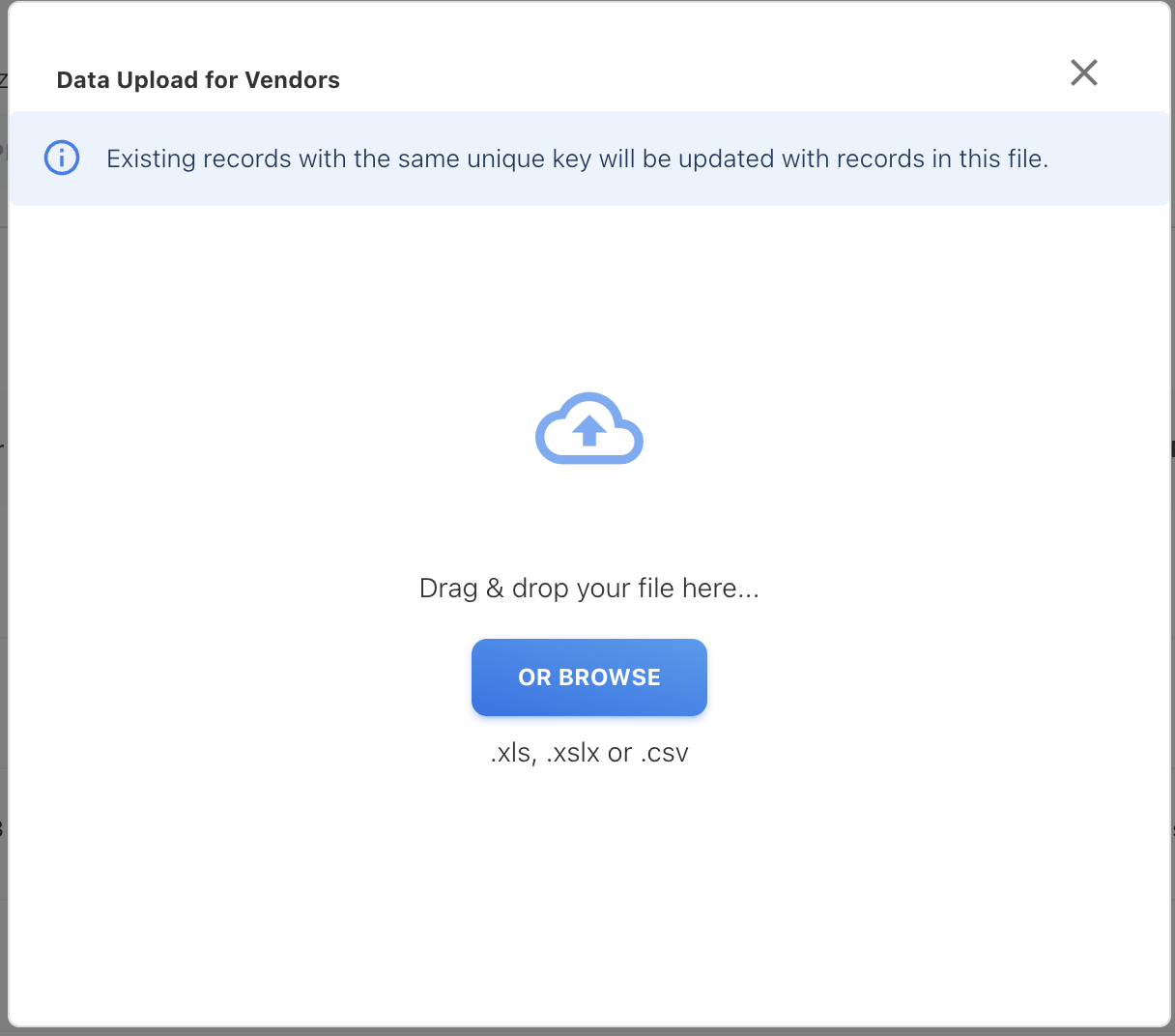The width and height of the screenshot is (1175, 1036).
Task: Click the cloud upload icon
Action: 589,428
